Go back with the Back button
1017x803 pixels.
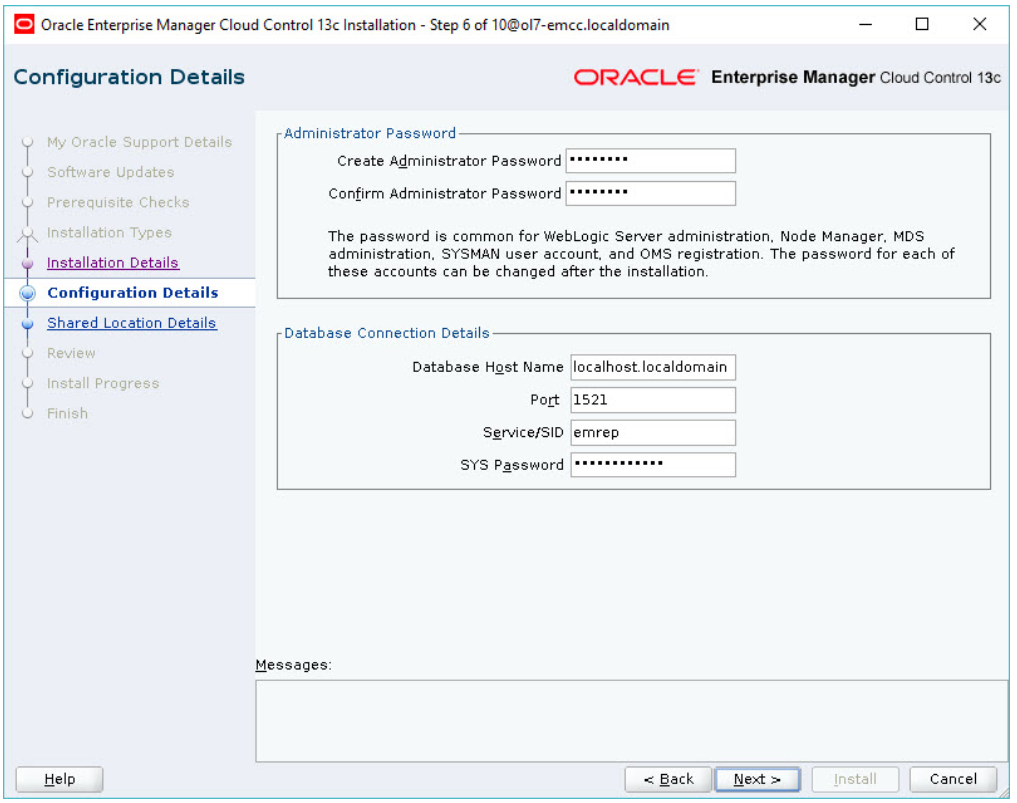coord(668,779)
